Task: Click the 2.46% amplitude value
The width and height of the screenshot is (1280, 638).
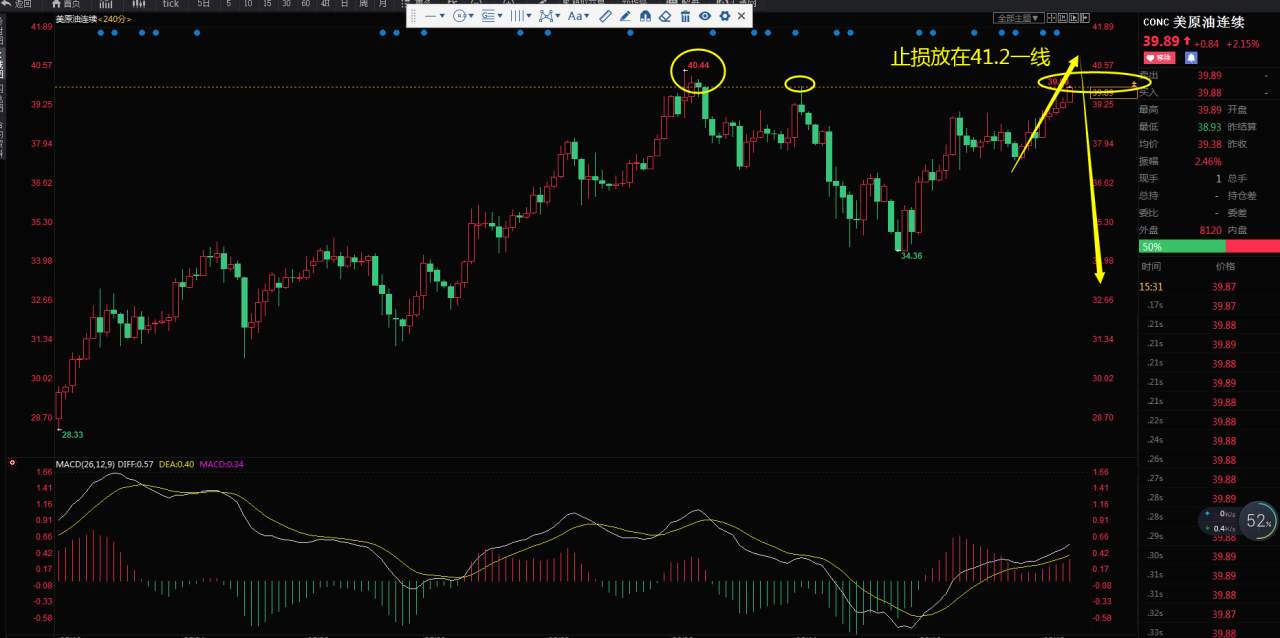Action: pos(1208,161)
